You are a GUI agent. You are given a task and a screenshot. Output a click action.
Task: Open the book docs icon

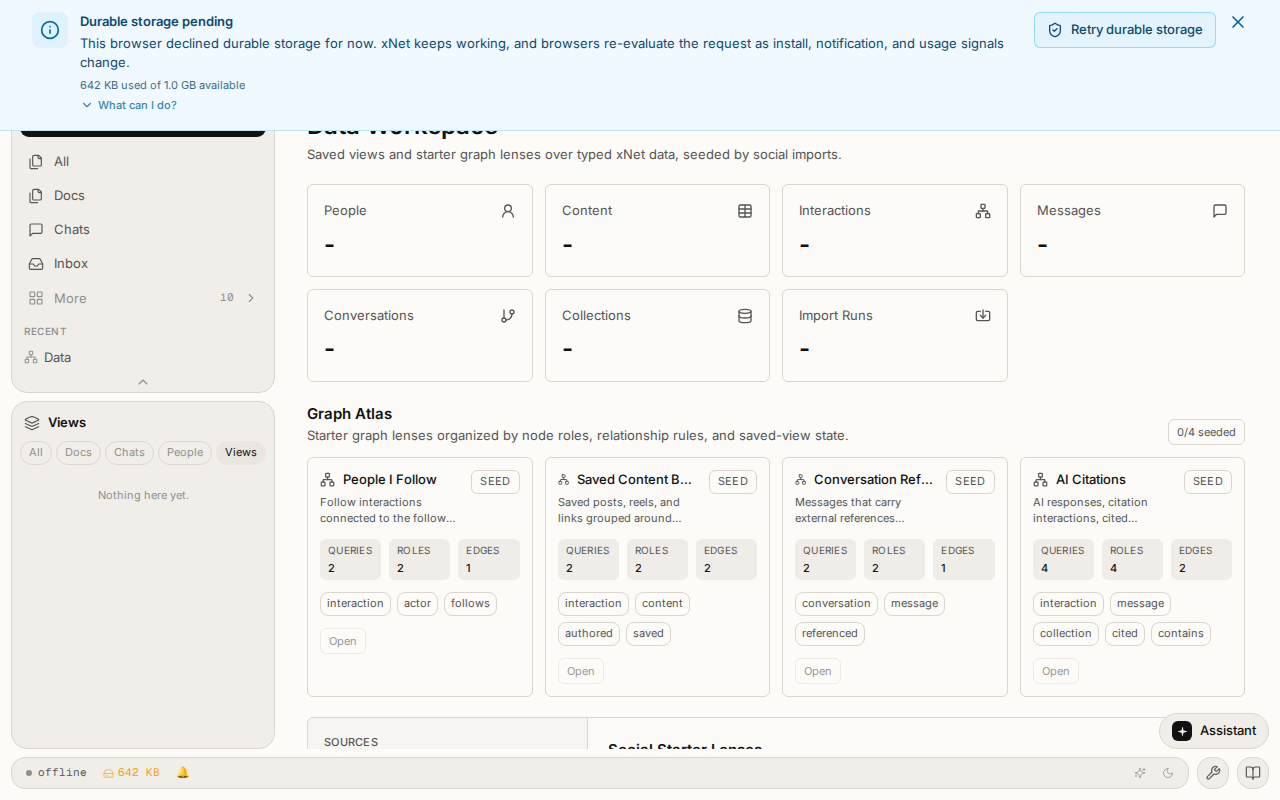point(1253,773)
